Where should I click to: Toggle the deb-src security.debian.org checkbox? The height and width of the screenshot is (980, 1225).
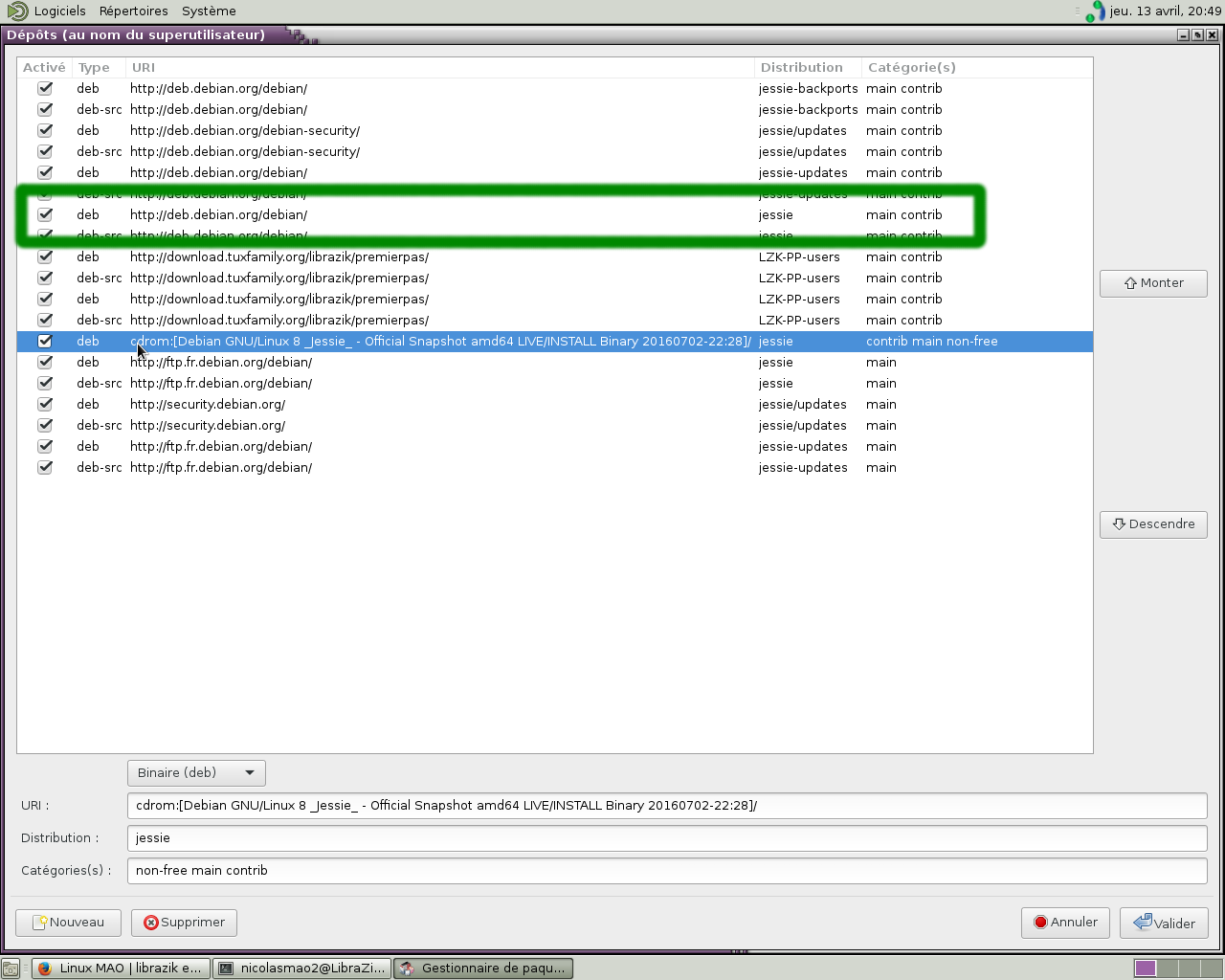point(45,425)
